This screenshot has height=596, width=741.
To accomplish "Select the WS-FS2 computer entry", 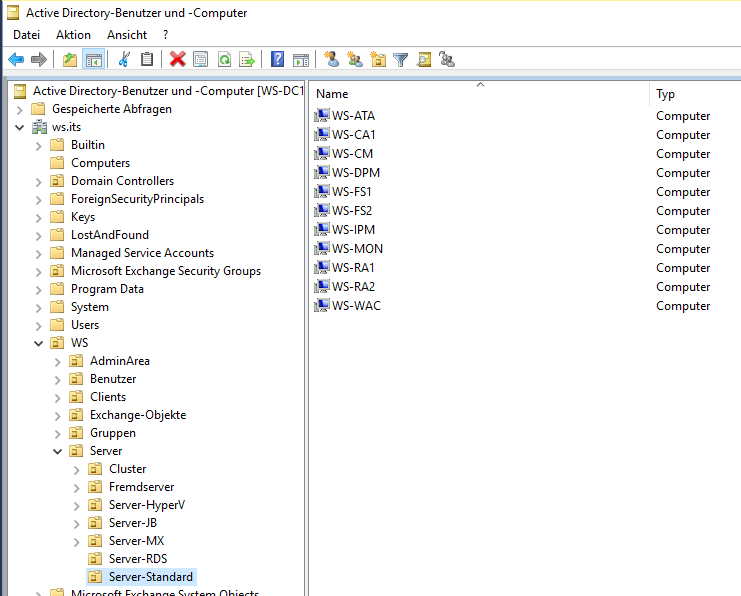I will click(x=352, y=210).
